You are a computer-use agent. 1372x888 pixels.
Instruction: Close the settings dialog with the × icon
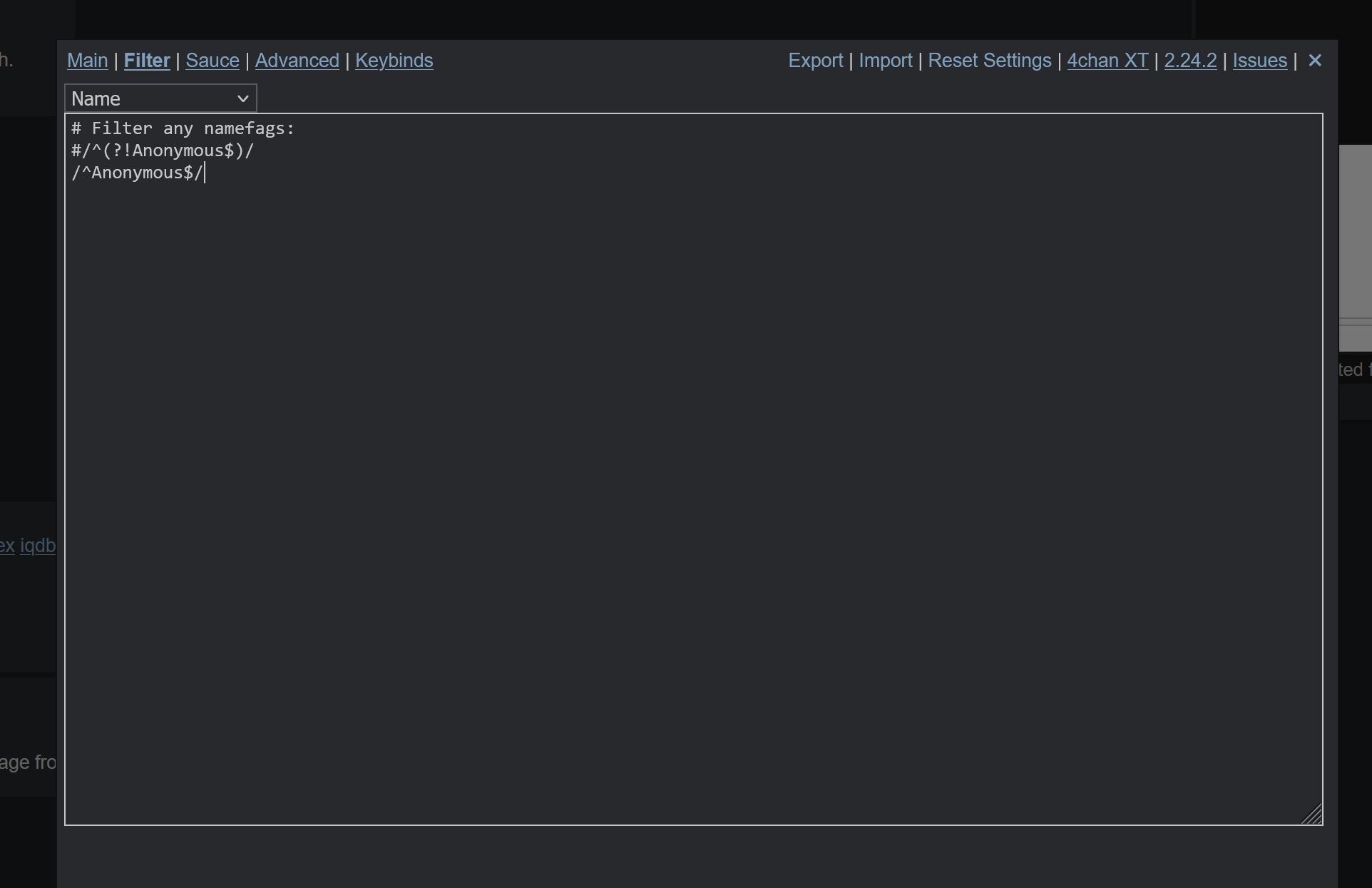1315,61
